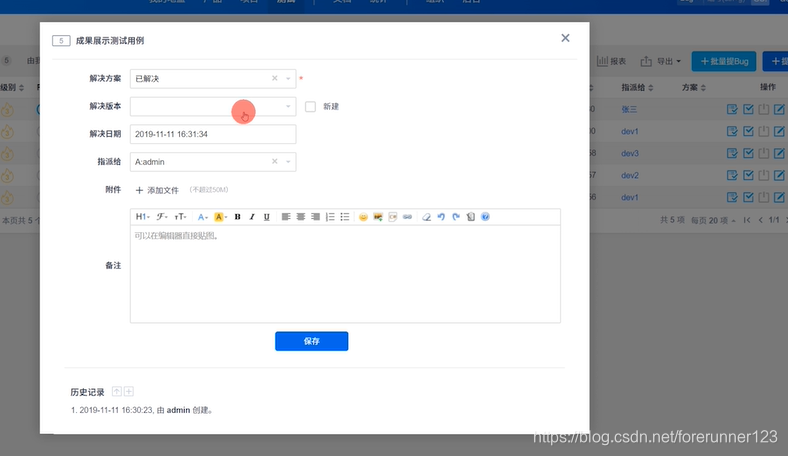Click the edit pencil icon in dev3 row
Screen dimensions: 788x456
click(x=779, y=153)
